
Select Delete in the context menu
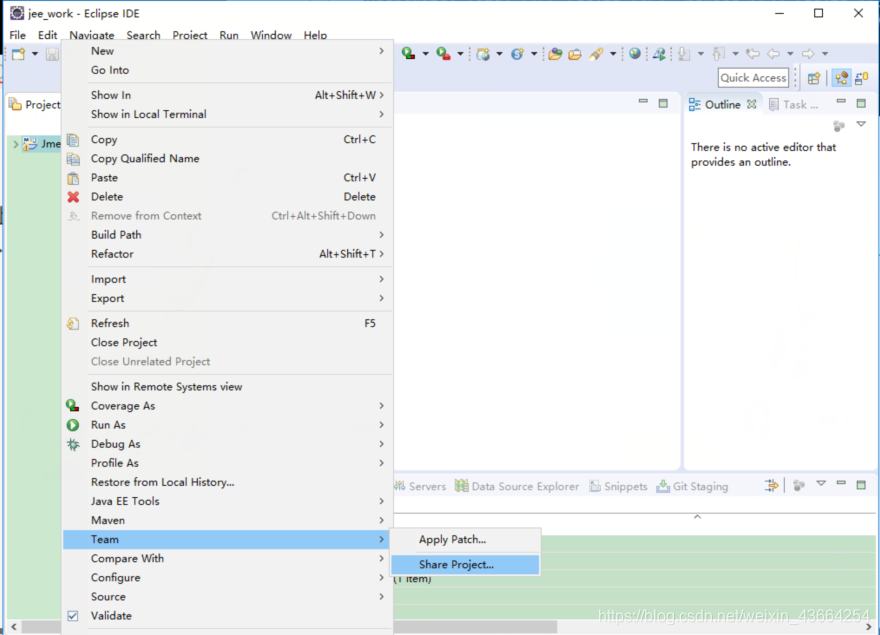pyautogui.click(x=227, y=197)
